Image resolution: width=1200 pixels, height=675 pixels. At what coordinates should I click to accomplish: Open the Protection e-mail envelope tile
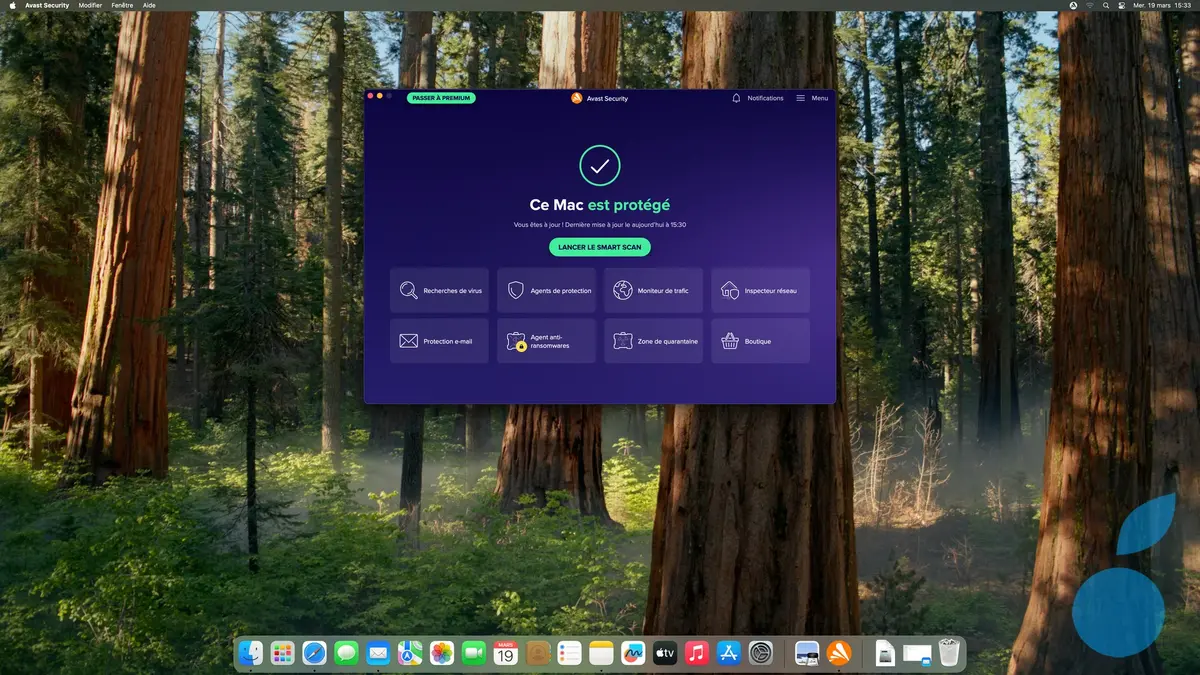point(439,341)
